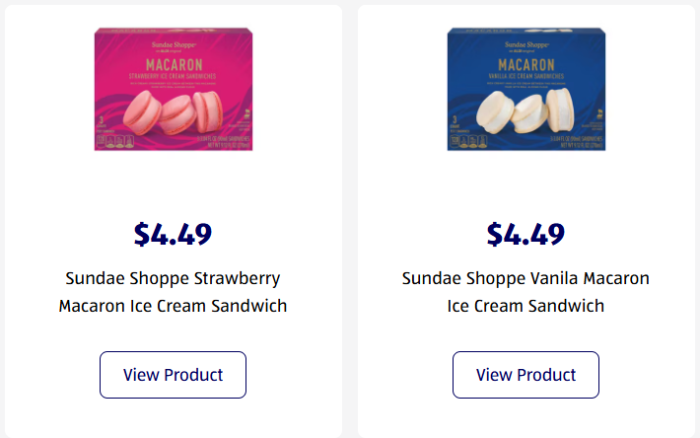
Task: Click the strawberry macaron box image
Action: [x=173, y=90]
